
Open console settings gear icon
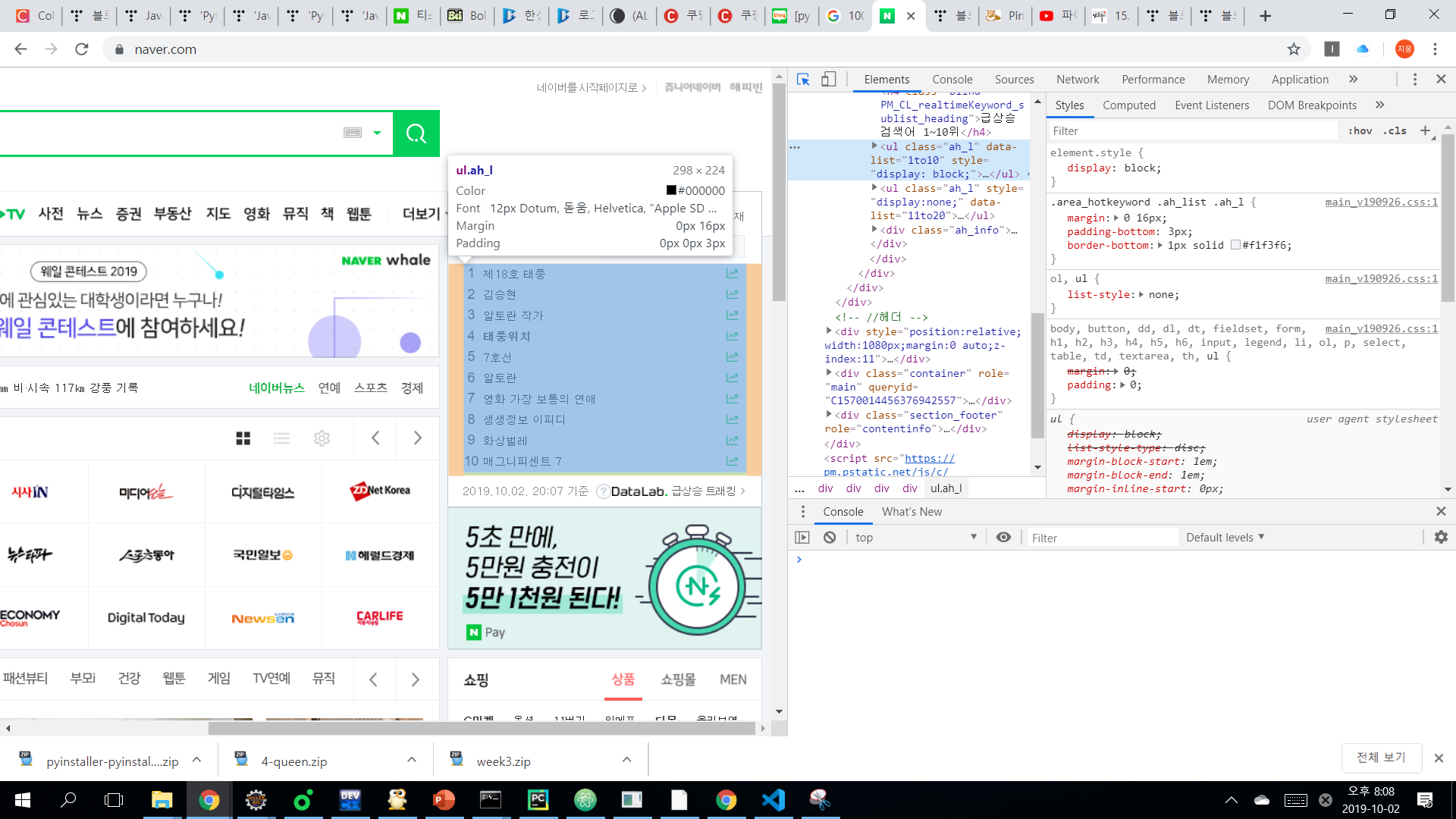(1441, 537)
